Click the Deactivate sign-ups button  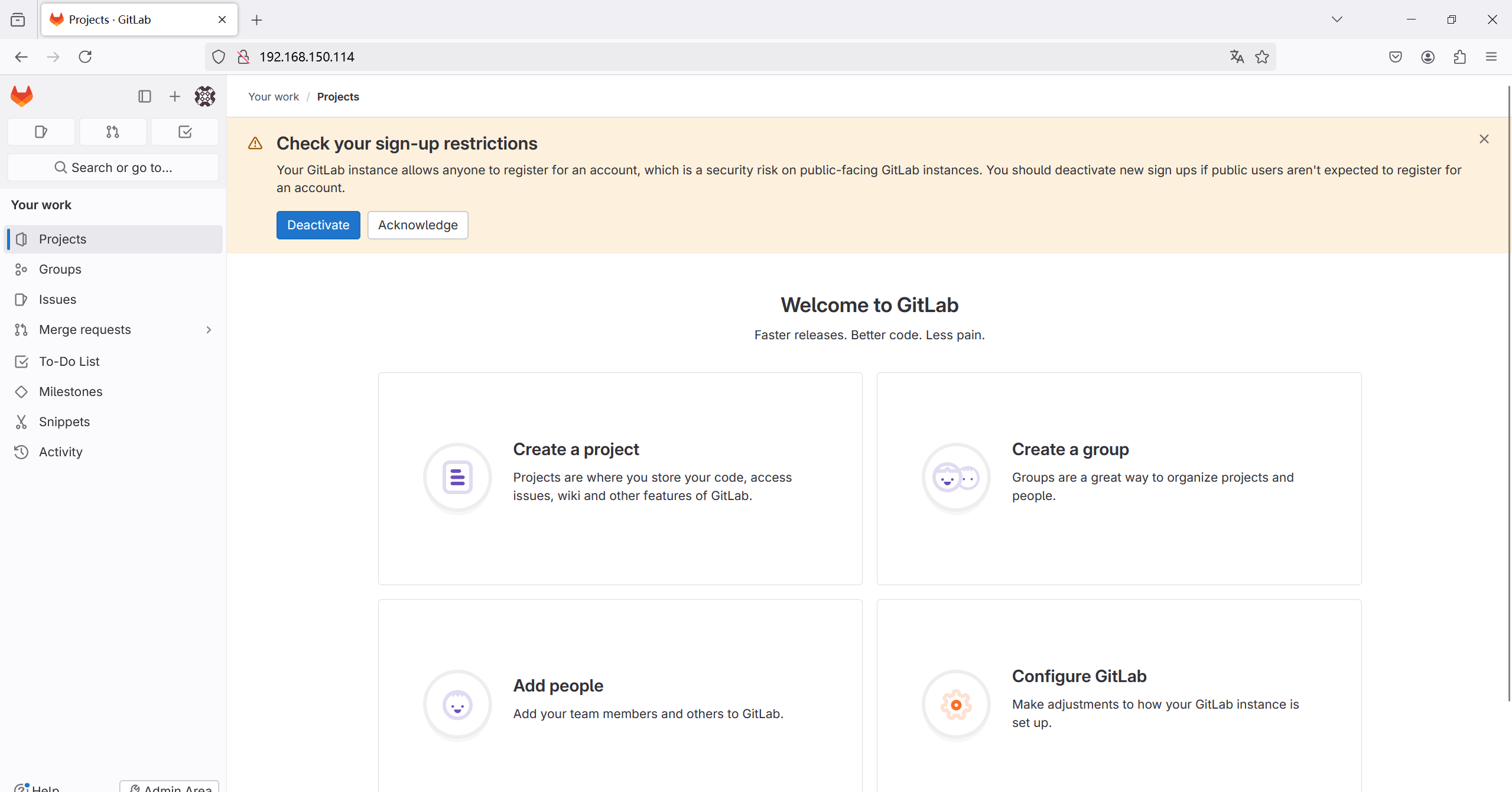[x=318, y=225]
